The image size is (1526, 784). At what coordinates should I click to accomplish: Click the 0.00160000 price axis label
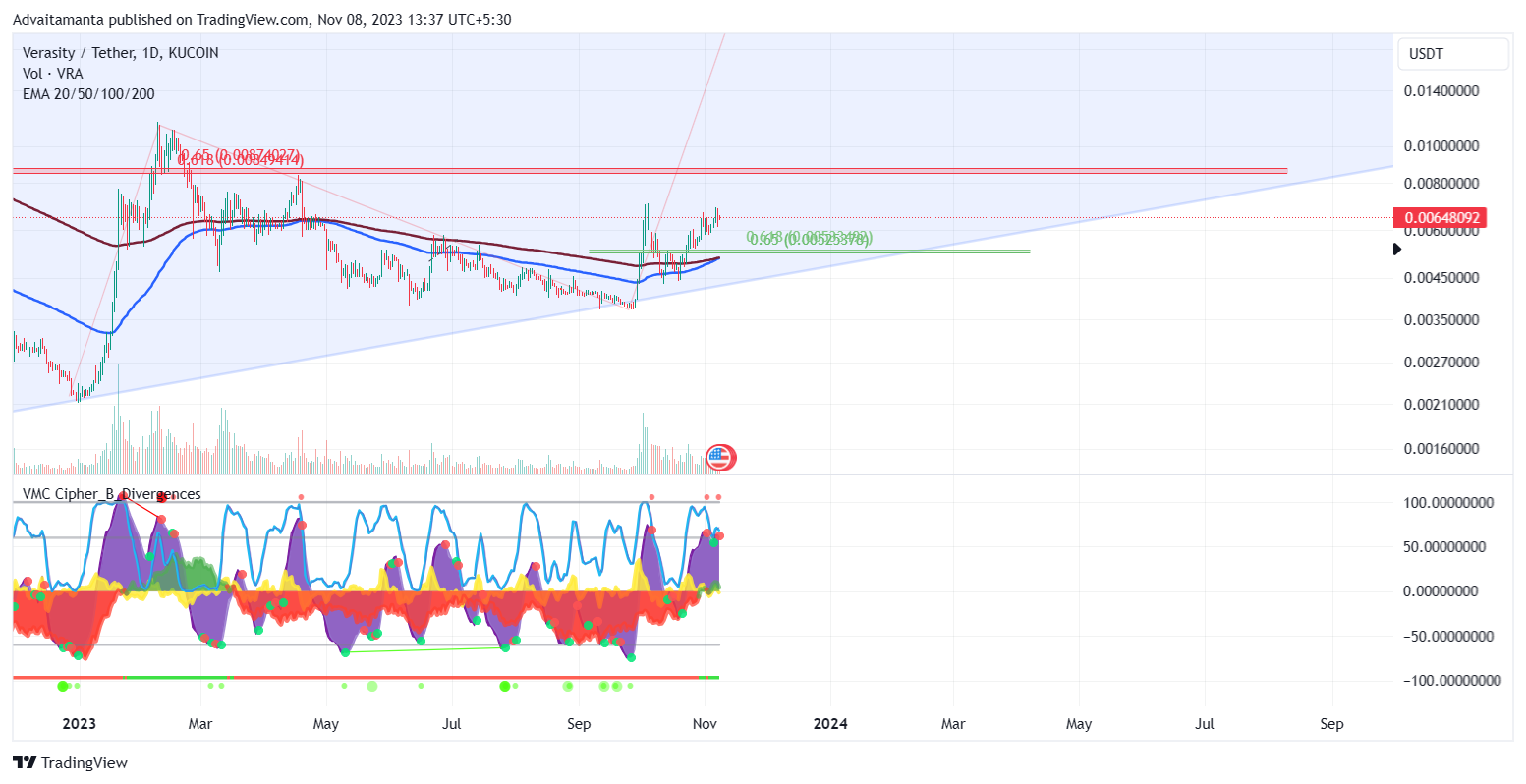click(x=1440, y=449)
